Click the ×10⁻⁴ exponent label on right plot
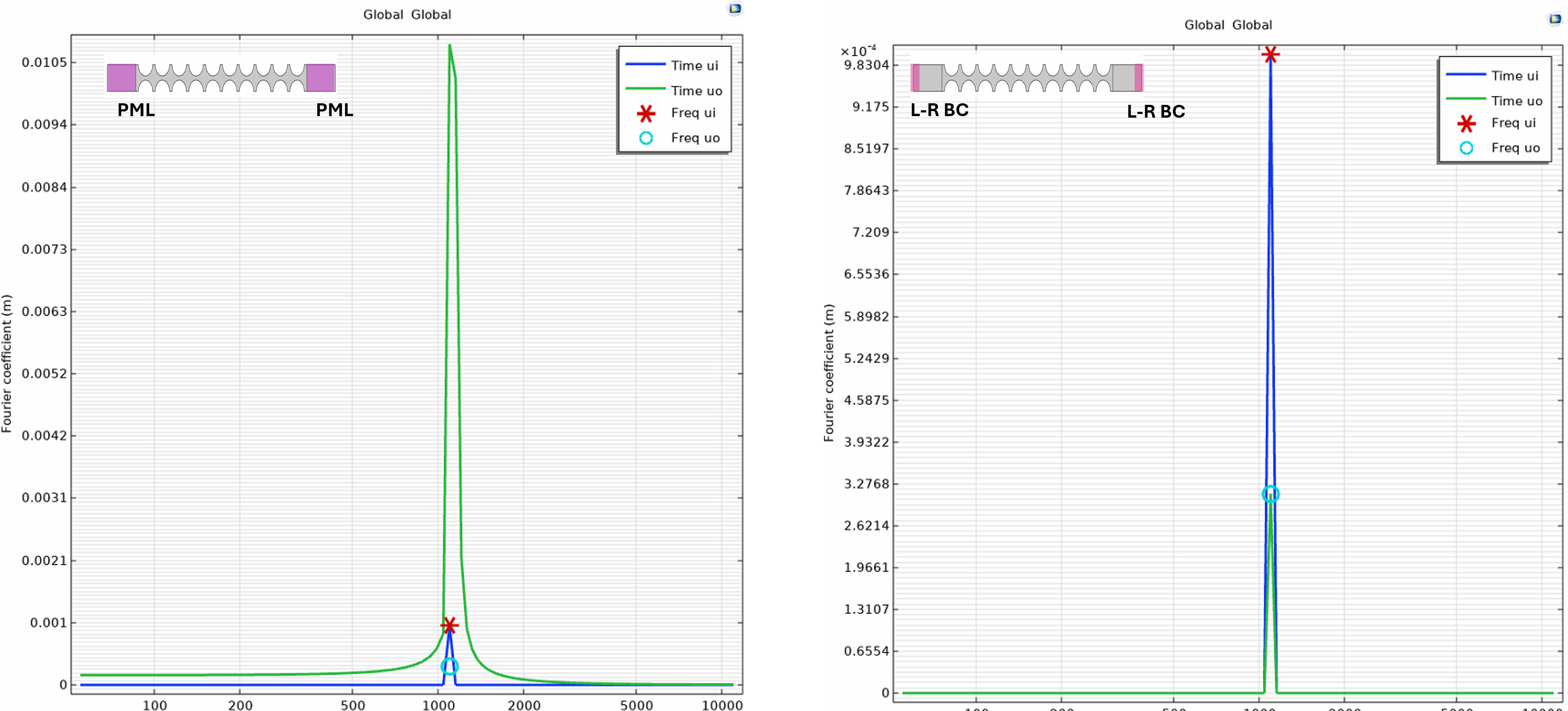 click(858, 51)
